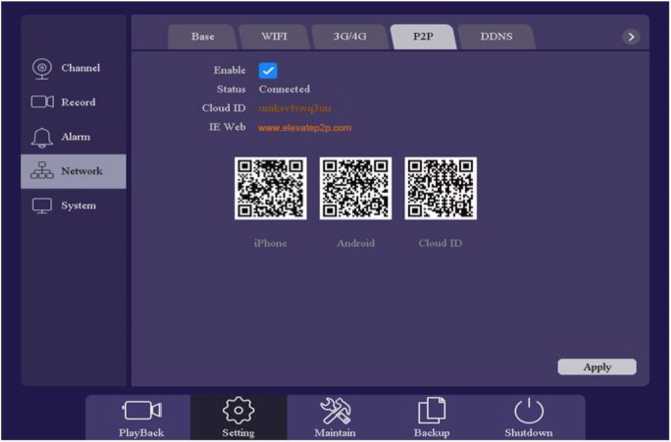671x442 pixels.
Task: Expand more tabs with right arrow
Action: pyautogui.click(x=630, y=37)
